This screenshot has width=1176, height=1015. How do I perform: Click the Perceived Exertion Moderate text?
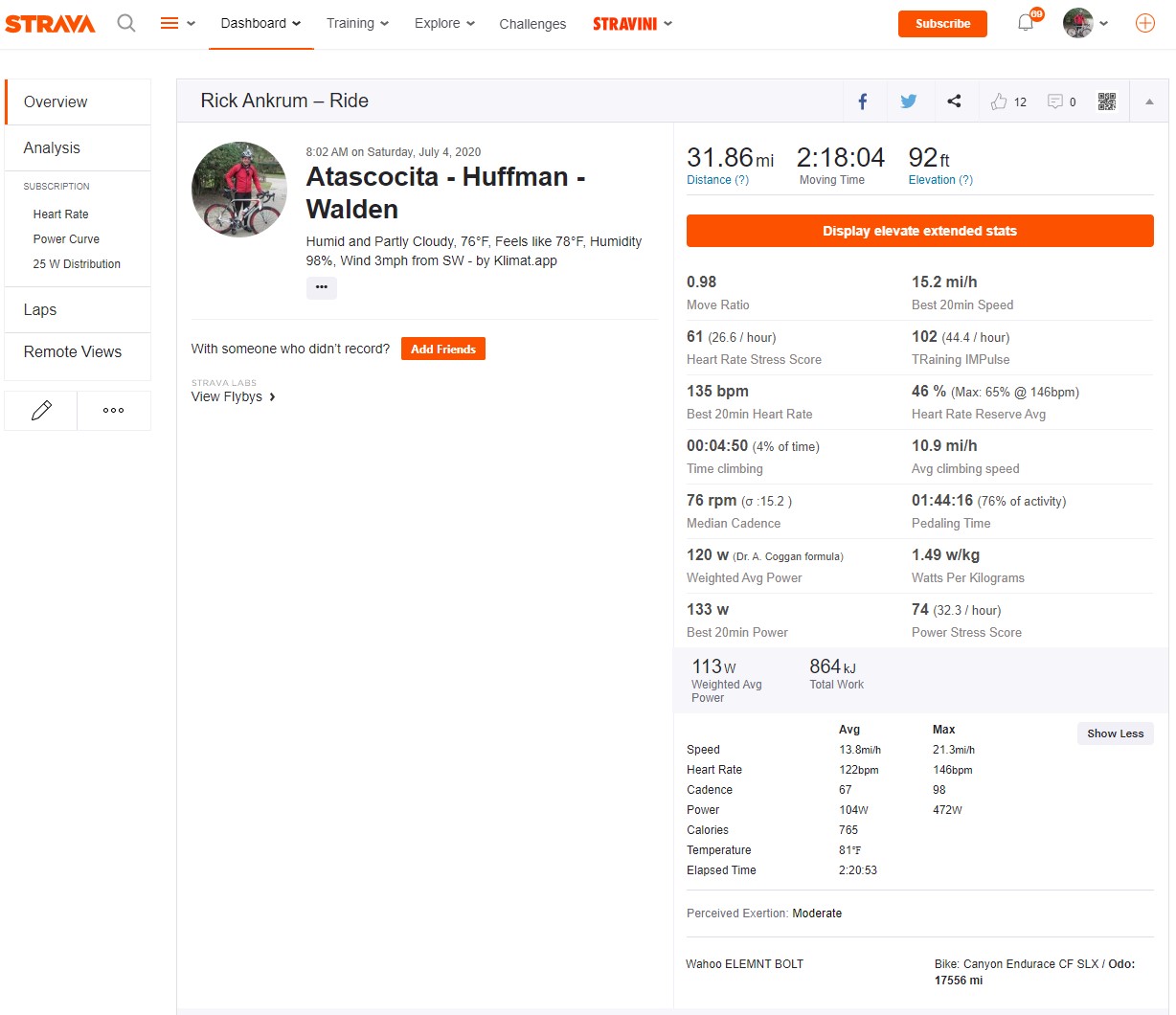(764, 913)
